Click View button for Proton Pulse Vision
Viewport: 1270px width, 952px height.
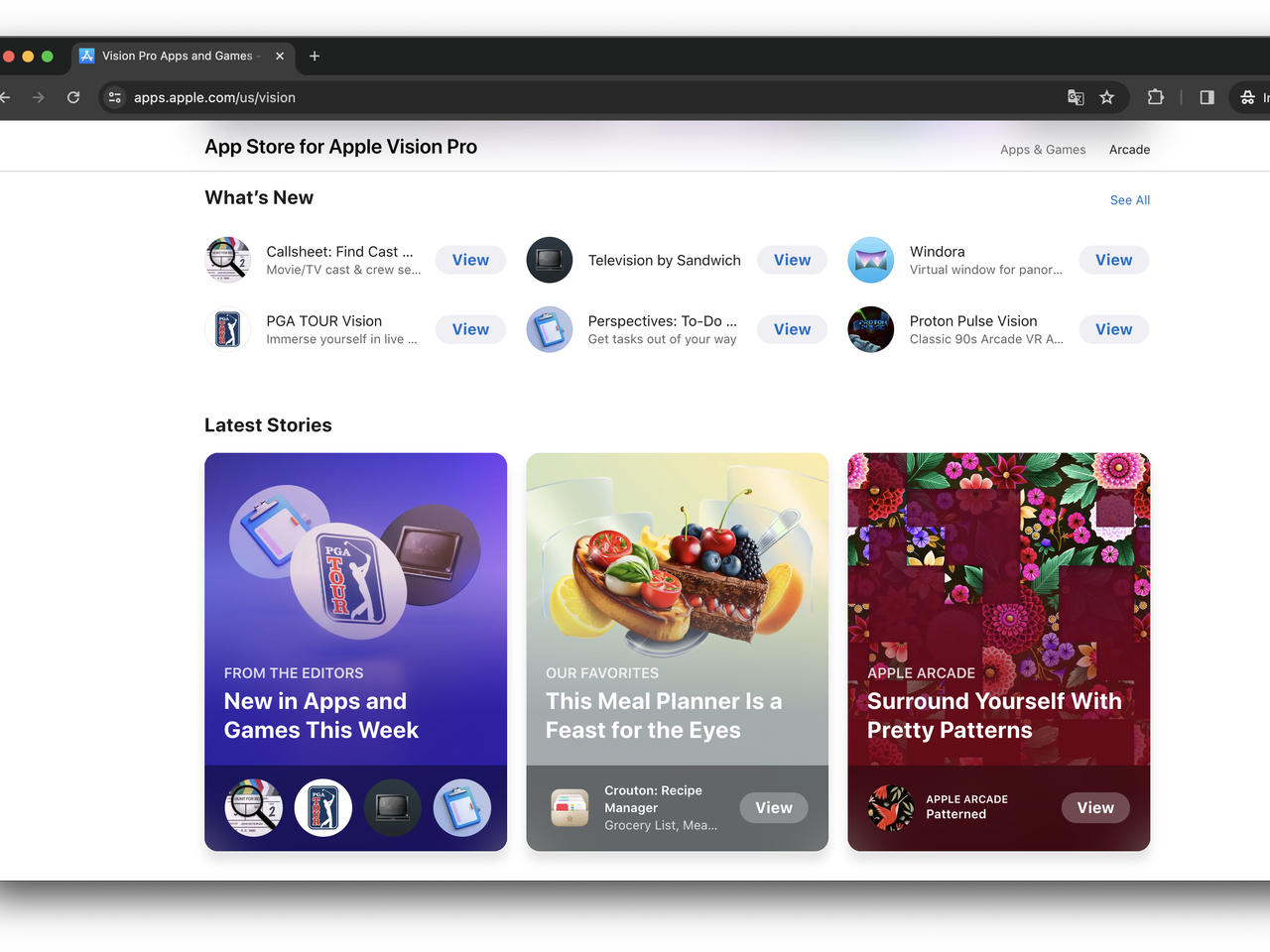click(1113, 329)
